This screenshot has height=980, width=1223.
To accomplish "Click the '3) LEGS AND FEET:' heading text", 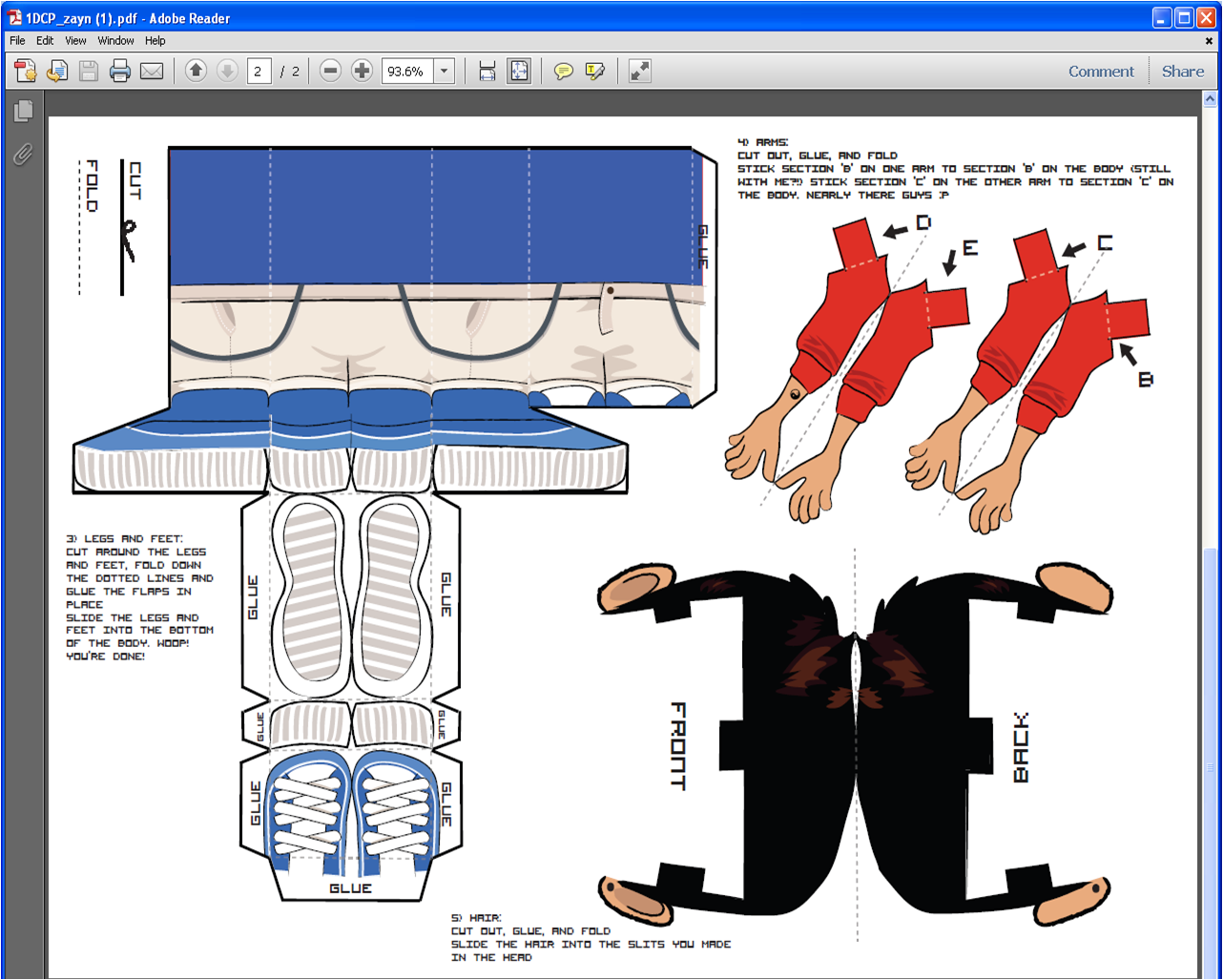I will [x=124, y=538].
